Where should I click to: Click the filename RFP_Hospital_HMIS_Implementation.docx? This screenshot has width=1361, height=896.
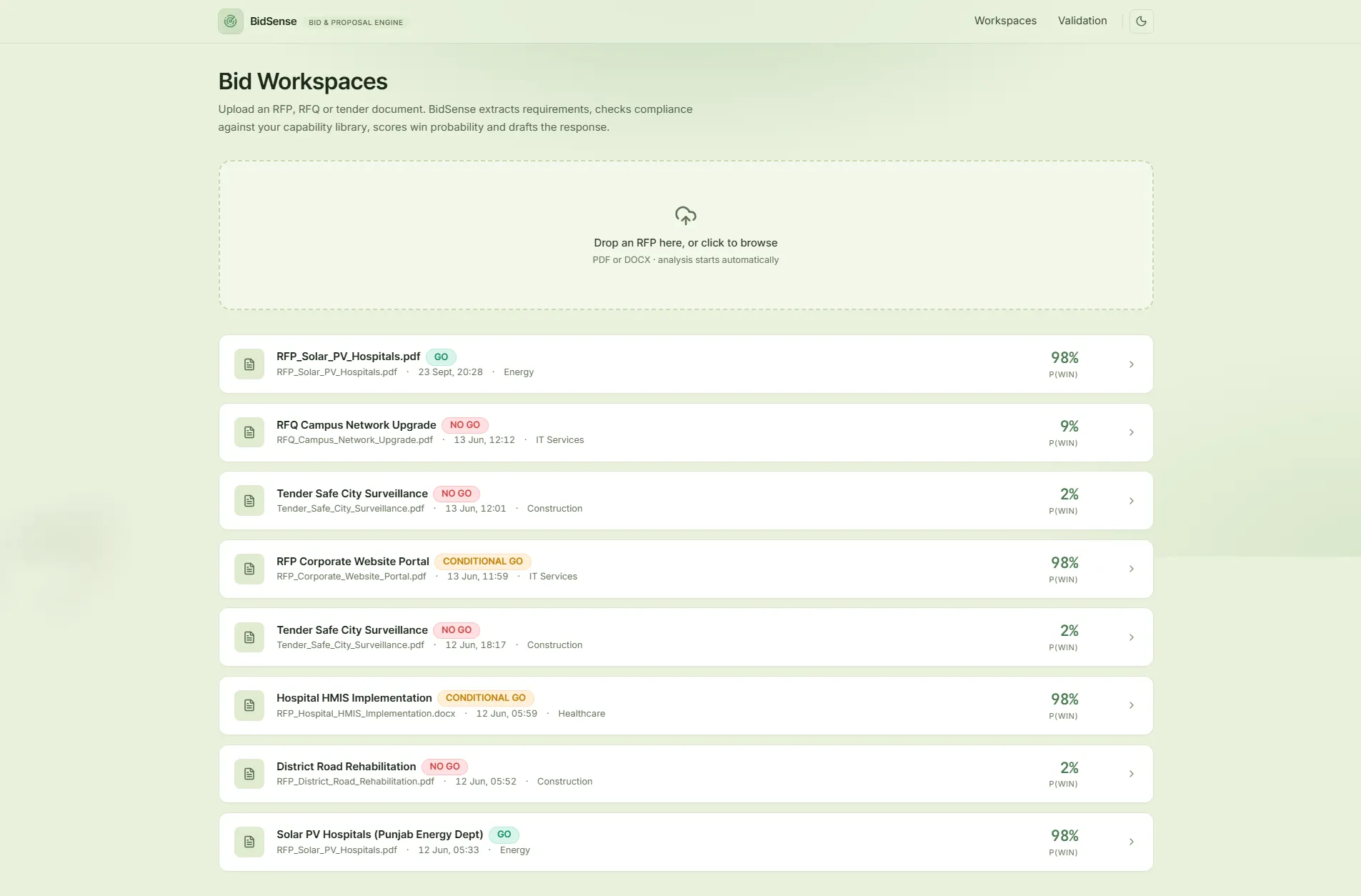point(366,714)
